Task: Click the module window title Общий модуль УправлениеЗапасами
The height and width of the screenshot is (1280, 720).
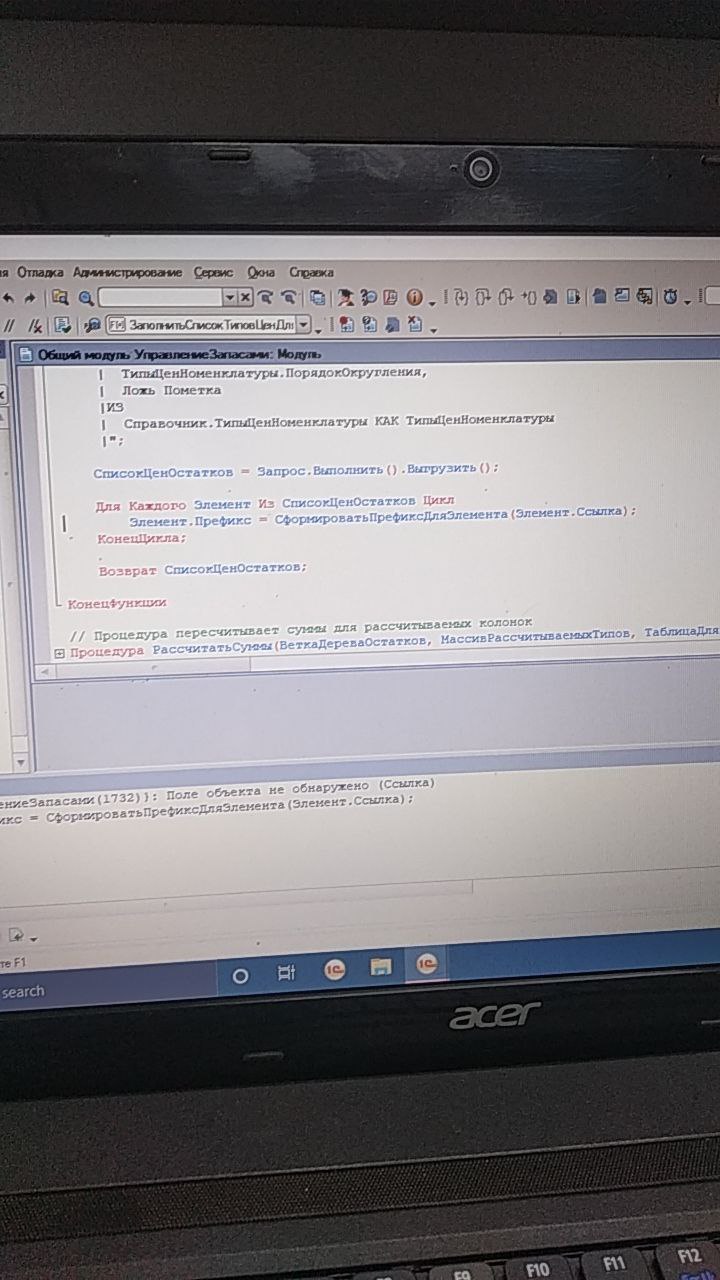Action: coord(178,354)
